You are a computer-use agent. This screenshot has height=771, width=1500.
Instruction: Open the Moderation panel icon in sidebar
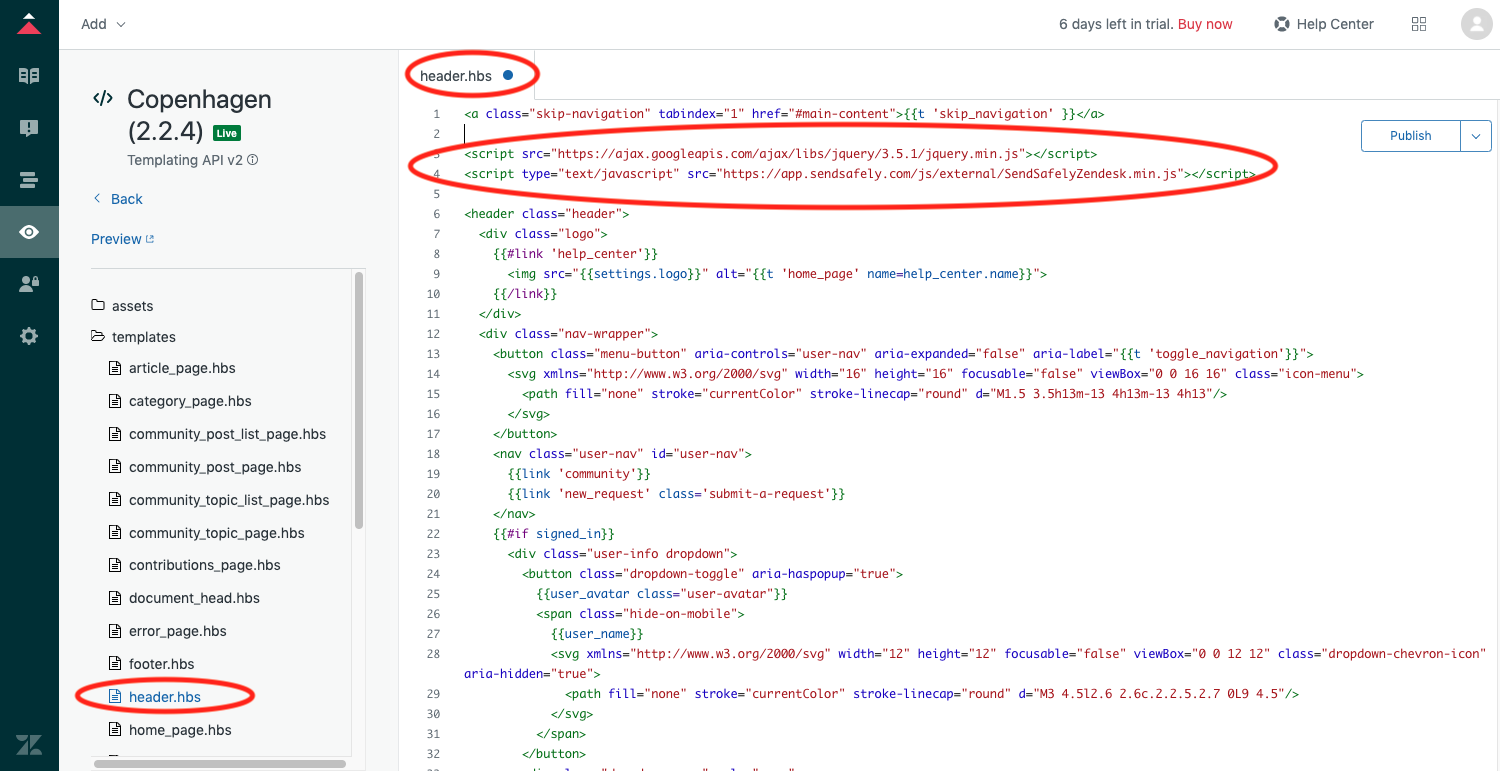[x=29, y=128]
